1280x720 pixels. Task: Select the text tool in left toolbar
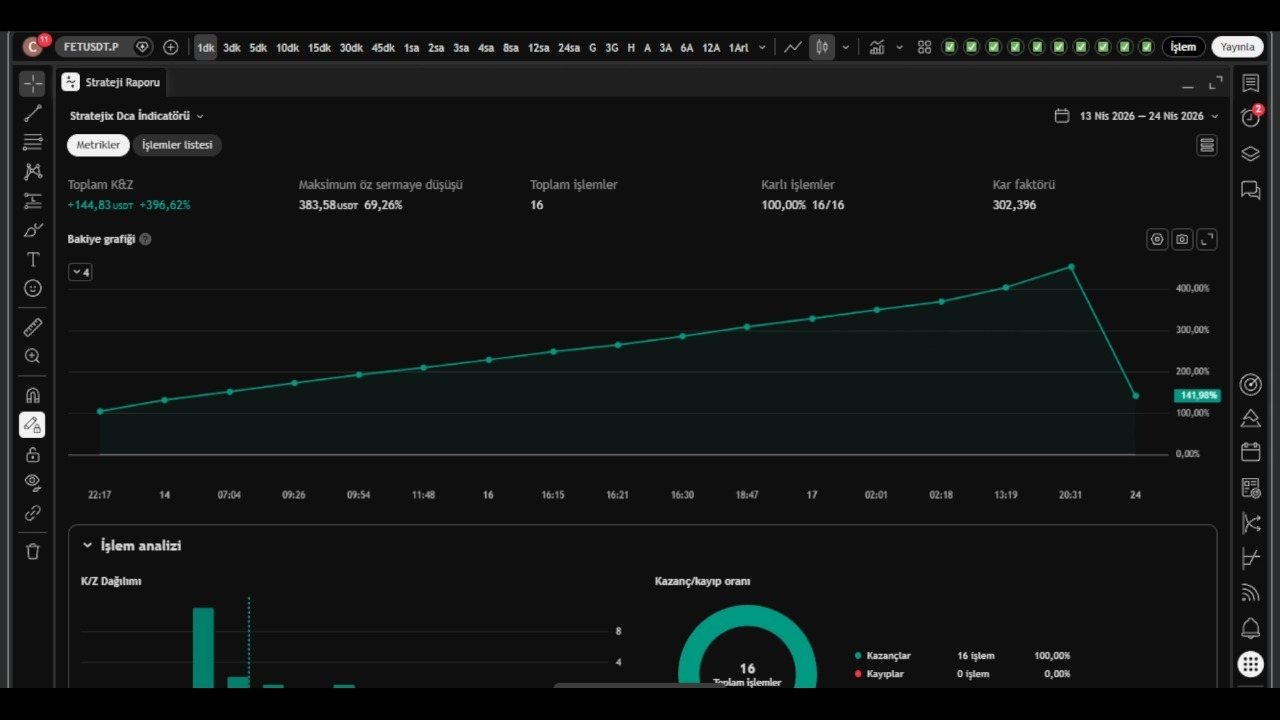point(33,259)
